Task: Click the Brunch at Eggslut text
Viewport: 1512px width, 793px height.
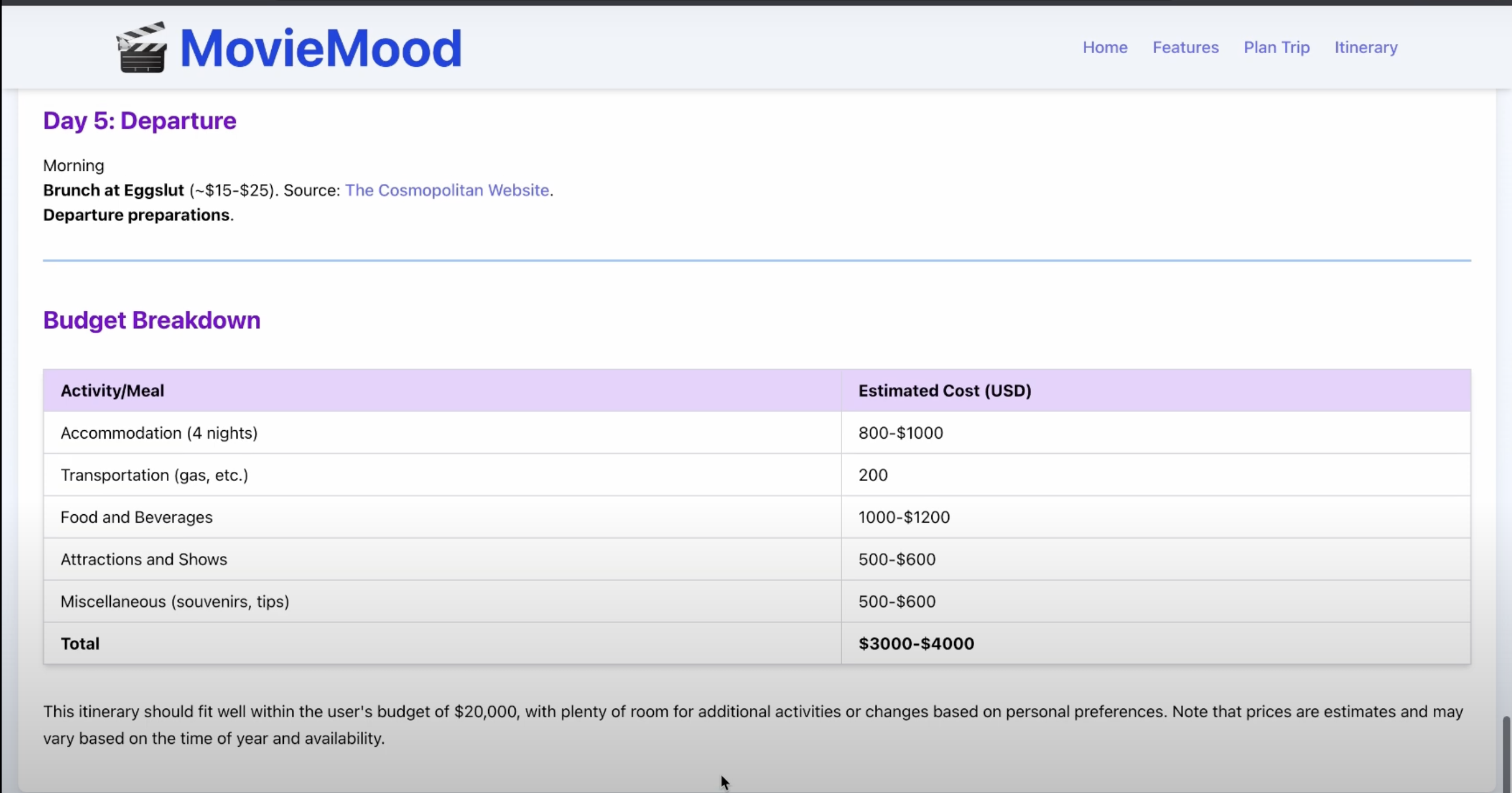Action: click(113, 190)
